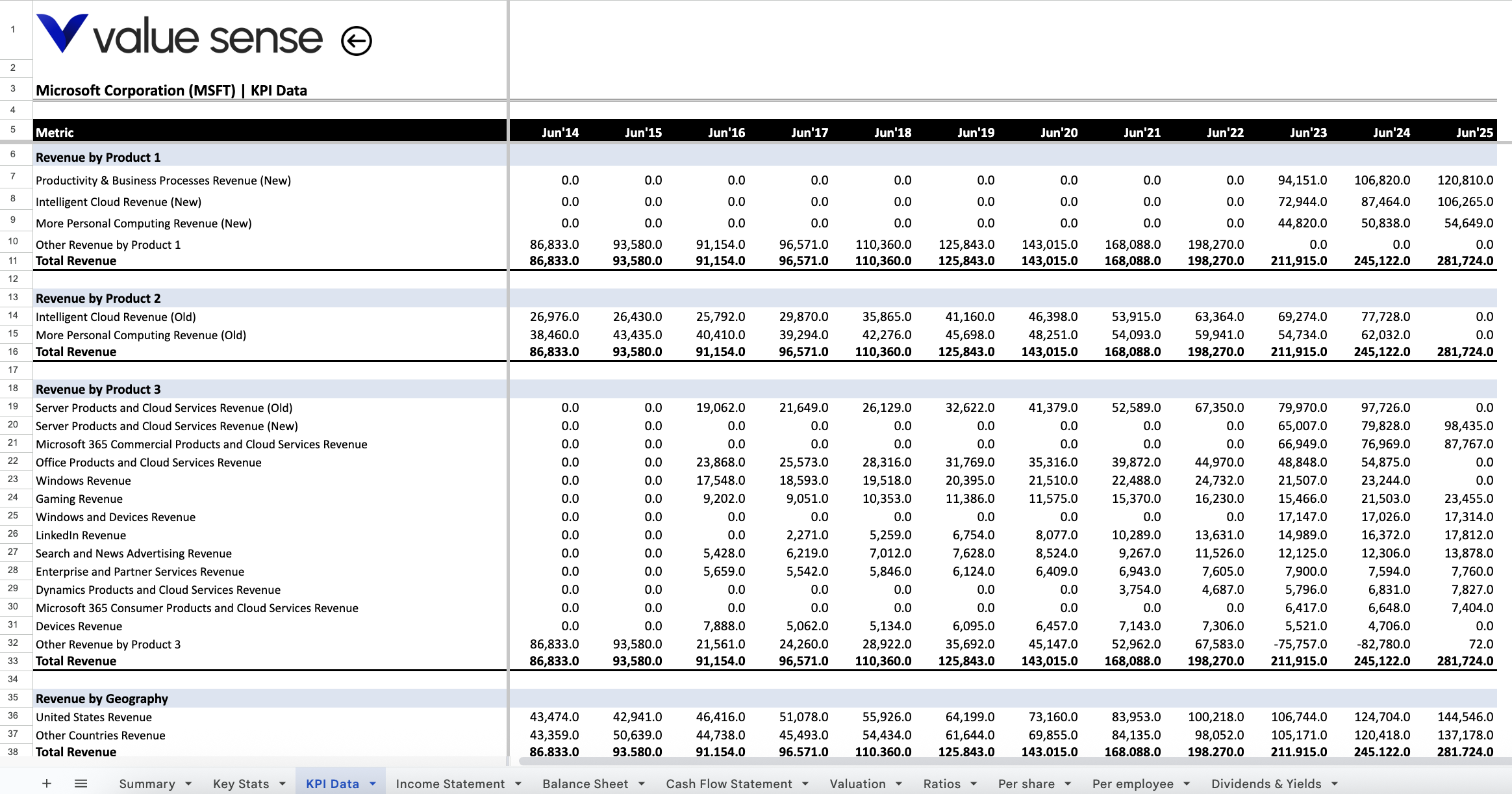Viewport: 1512px width, 794px height.
Task: Click the back arrow circle icon
Action: pyautogui.click(x=356, y=41)
